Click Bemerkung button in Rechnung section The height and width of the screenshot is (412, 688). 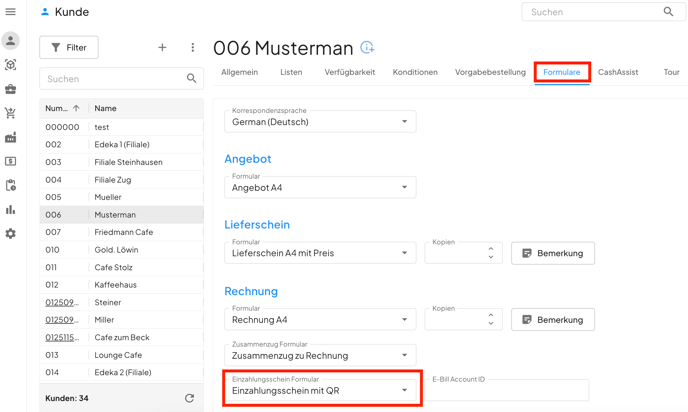coord(553,320)
